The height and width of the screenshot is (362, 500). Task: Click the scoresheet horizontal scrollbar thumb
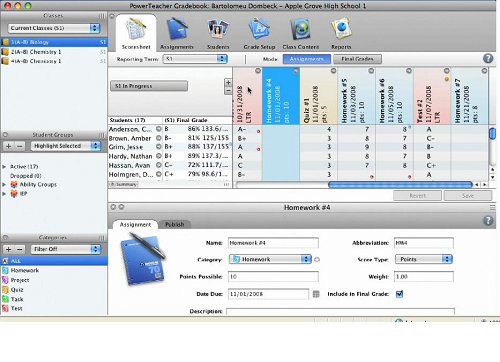pos(400,184)
